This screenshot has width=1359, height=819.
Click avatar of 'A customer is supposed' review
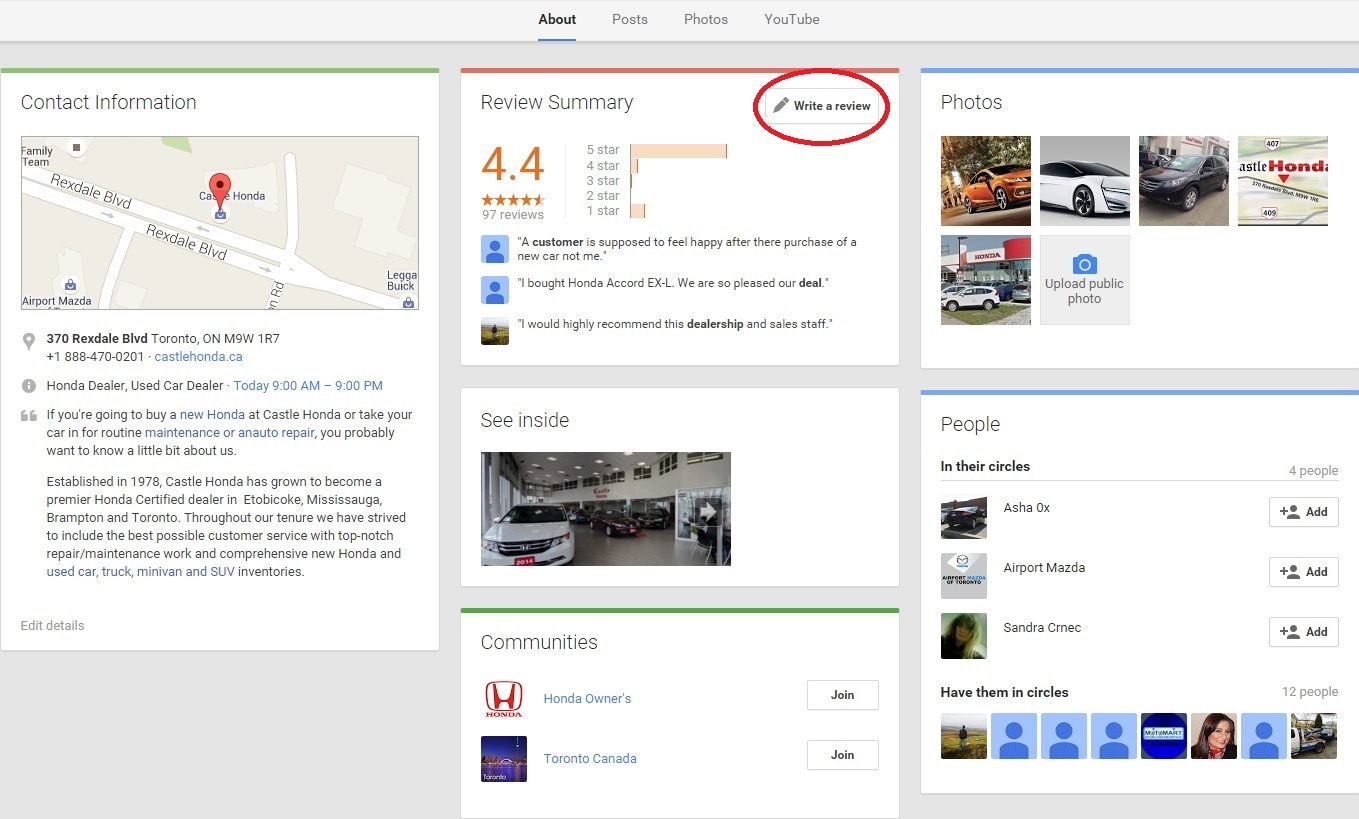click(495, 249)
